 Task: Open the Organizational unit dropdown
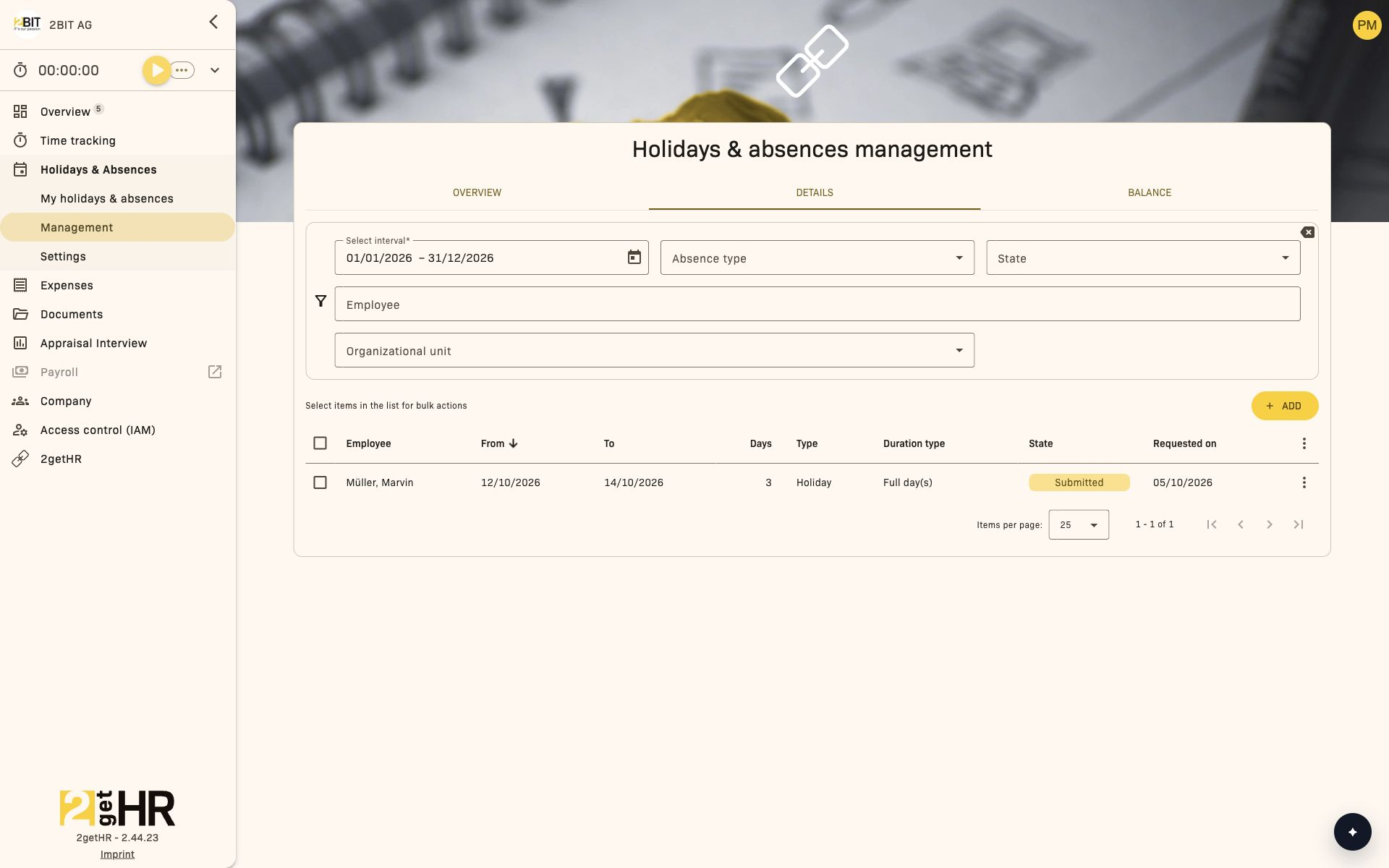point(654,350)
